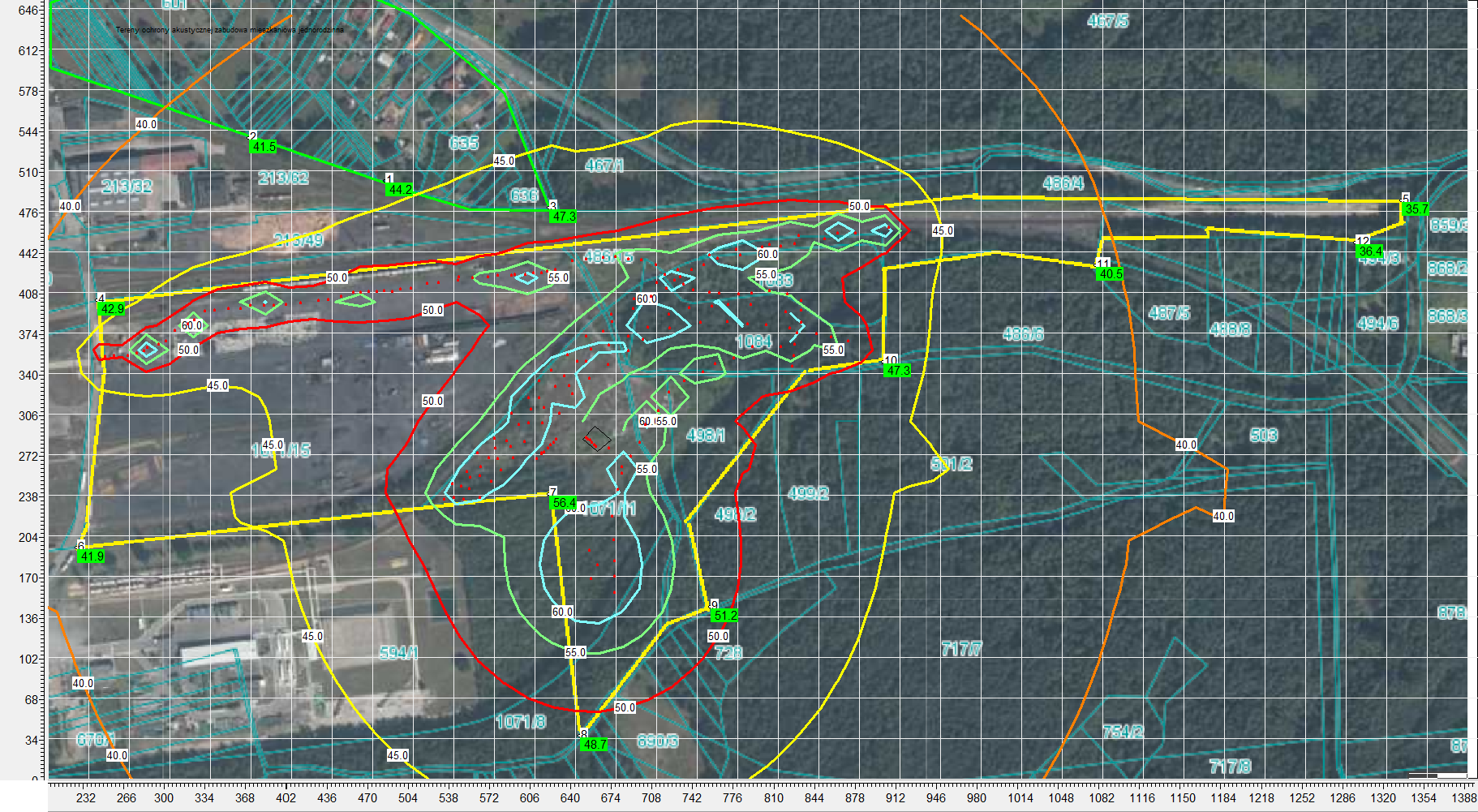Click the parcel label 717/7
Image resolution: width=1478 pixels, height=812 pixels.
[x=961, y=649]
